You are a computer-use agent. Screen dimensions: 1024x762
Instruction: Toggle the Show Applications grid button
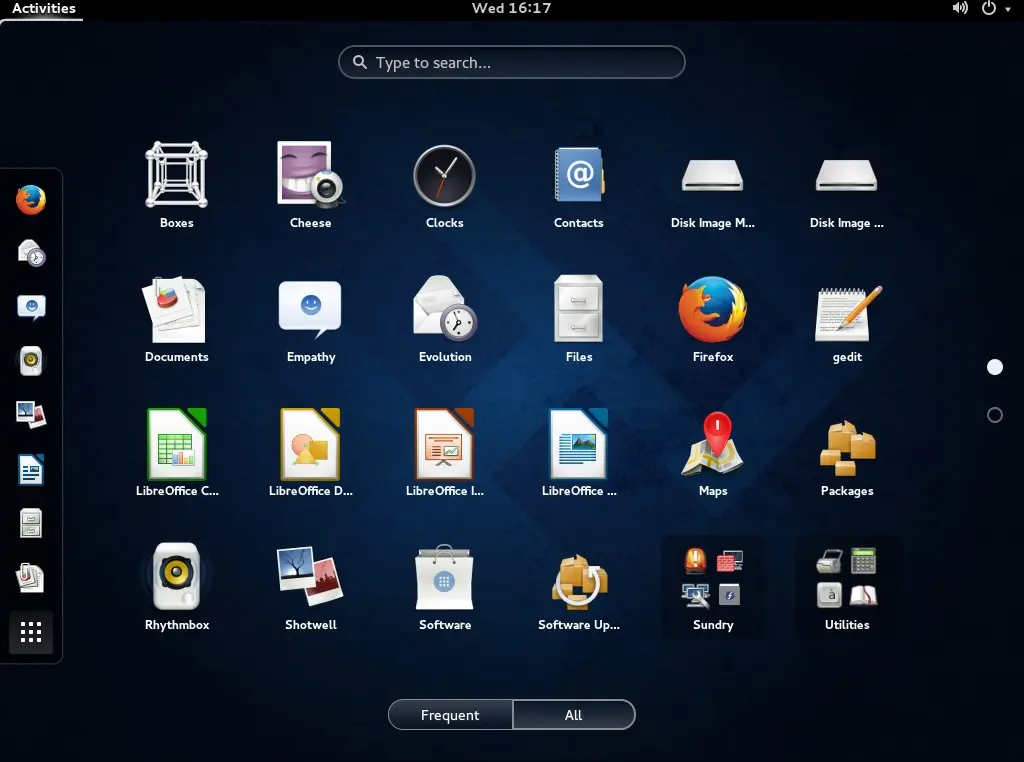pos(31,632)
